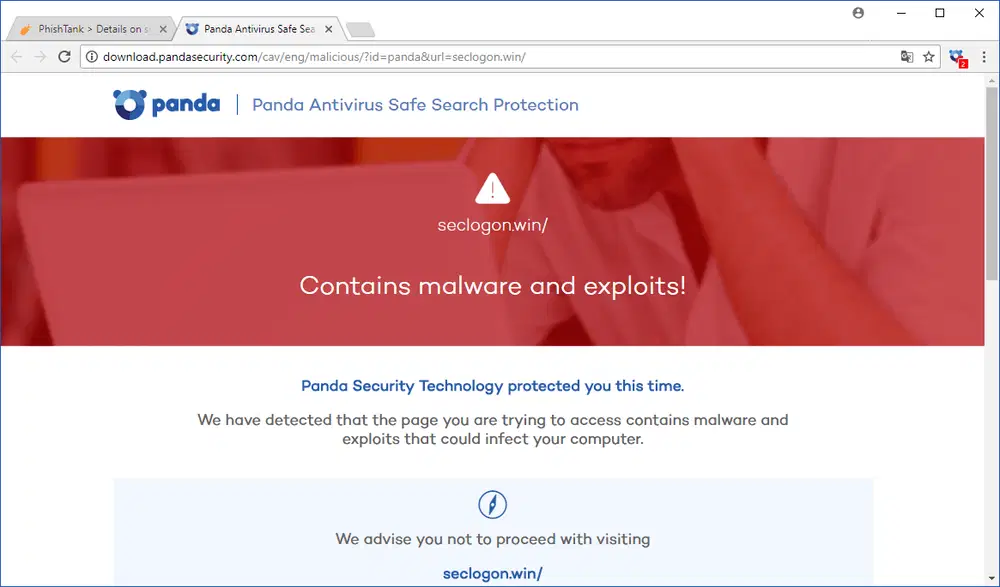The width and height of the screenshot is (1000, 587).
Task: Click the forward navigation arrow
Action: pyautogui.click(x=40, y=57)
